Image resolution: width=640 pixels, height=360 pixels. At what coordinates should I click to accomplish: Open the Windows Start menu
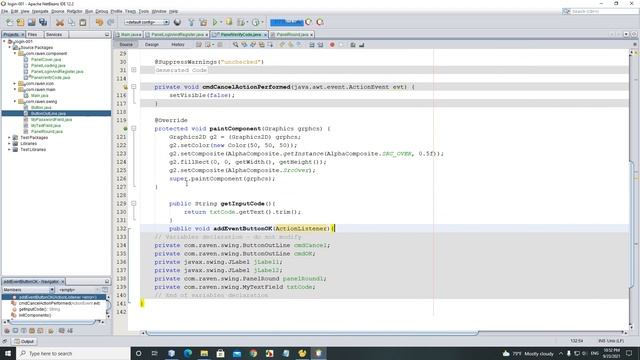[x=8, y=353]
